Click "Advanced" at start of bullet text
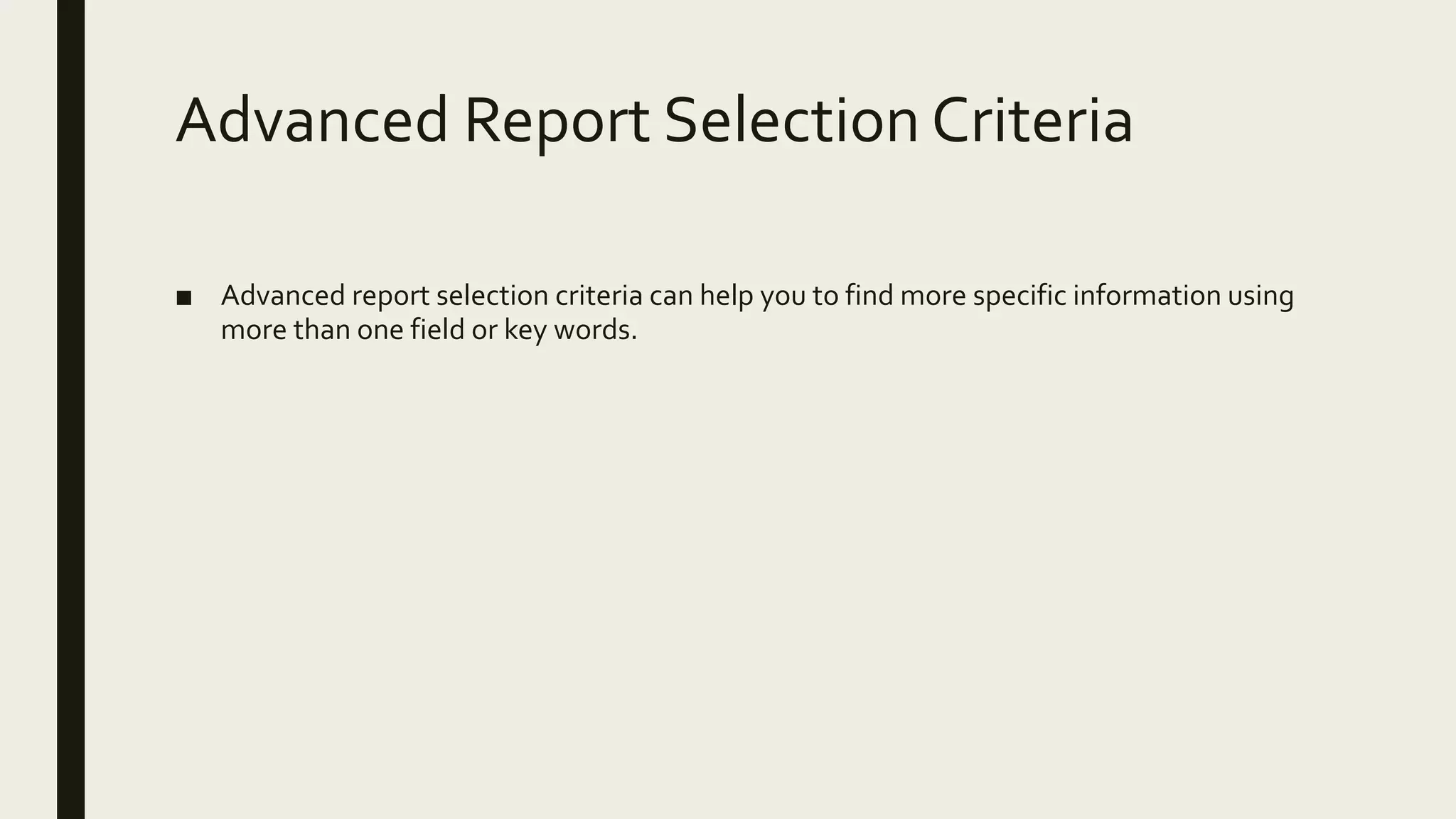 tap(283, 295)
